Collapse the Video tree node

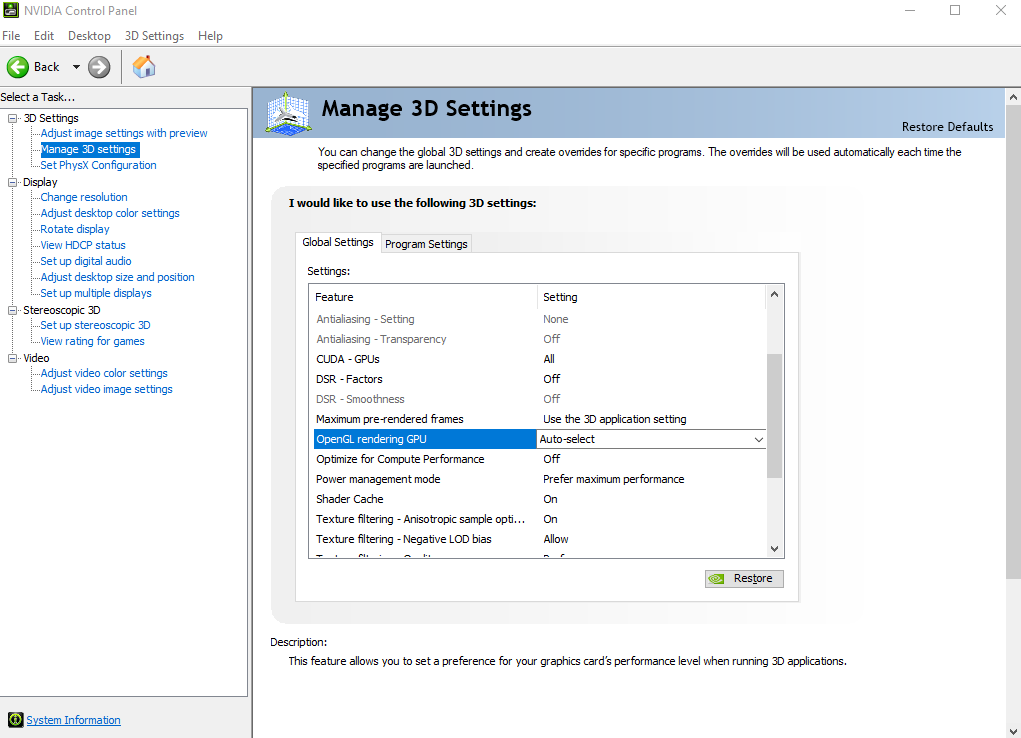(x=12, y=358)
